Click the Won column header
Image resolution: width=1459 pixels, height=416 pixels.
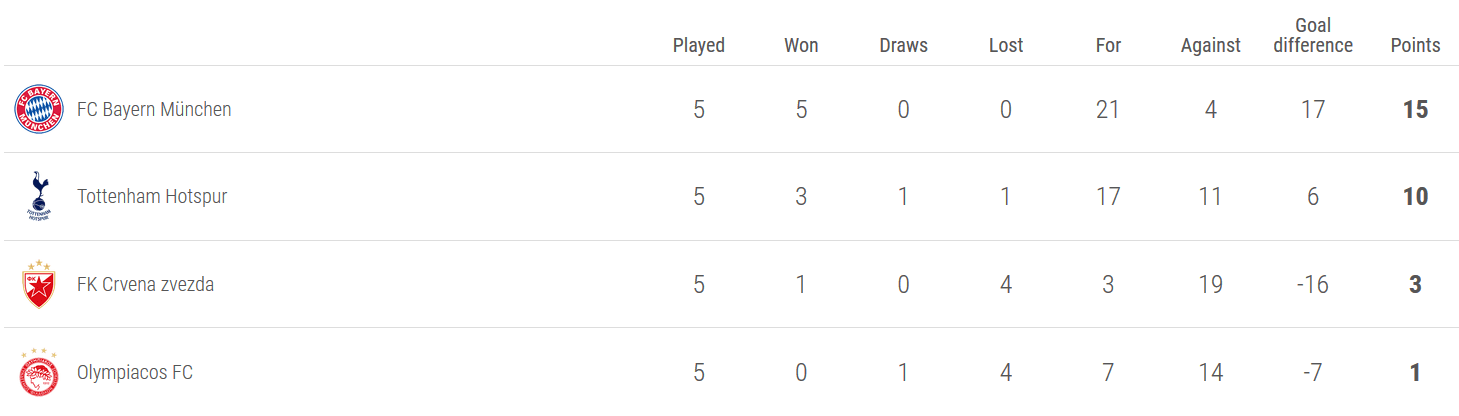pyautogui.click(x=801, y=45)
